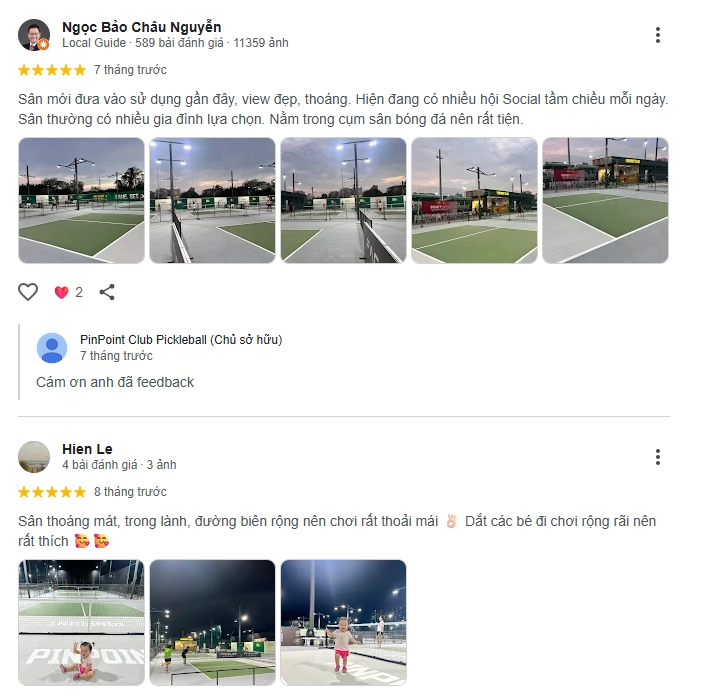
Task: View the second photo showing the net post
Action: pyautogui.click(x=212, y=200)
